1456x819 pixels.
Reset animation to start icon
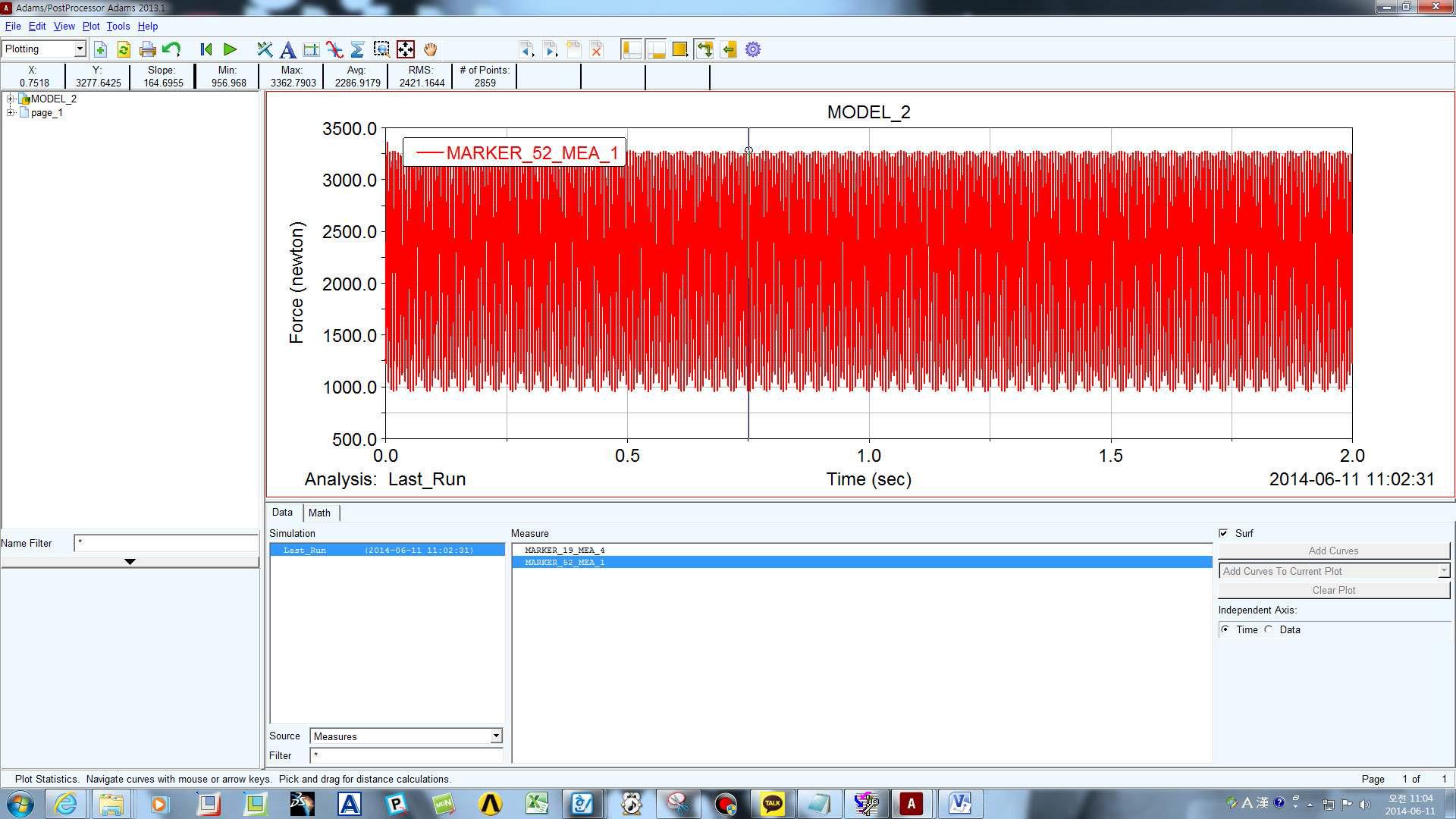(206, 50)
